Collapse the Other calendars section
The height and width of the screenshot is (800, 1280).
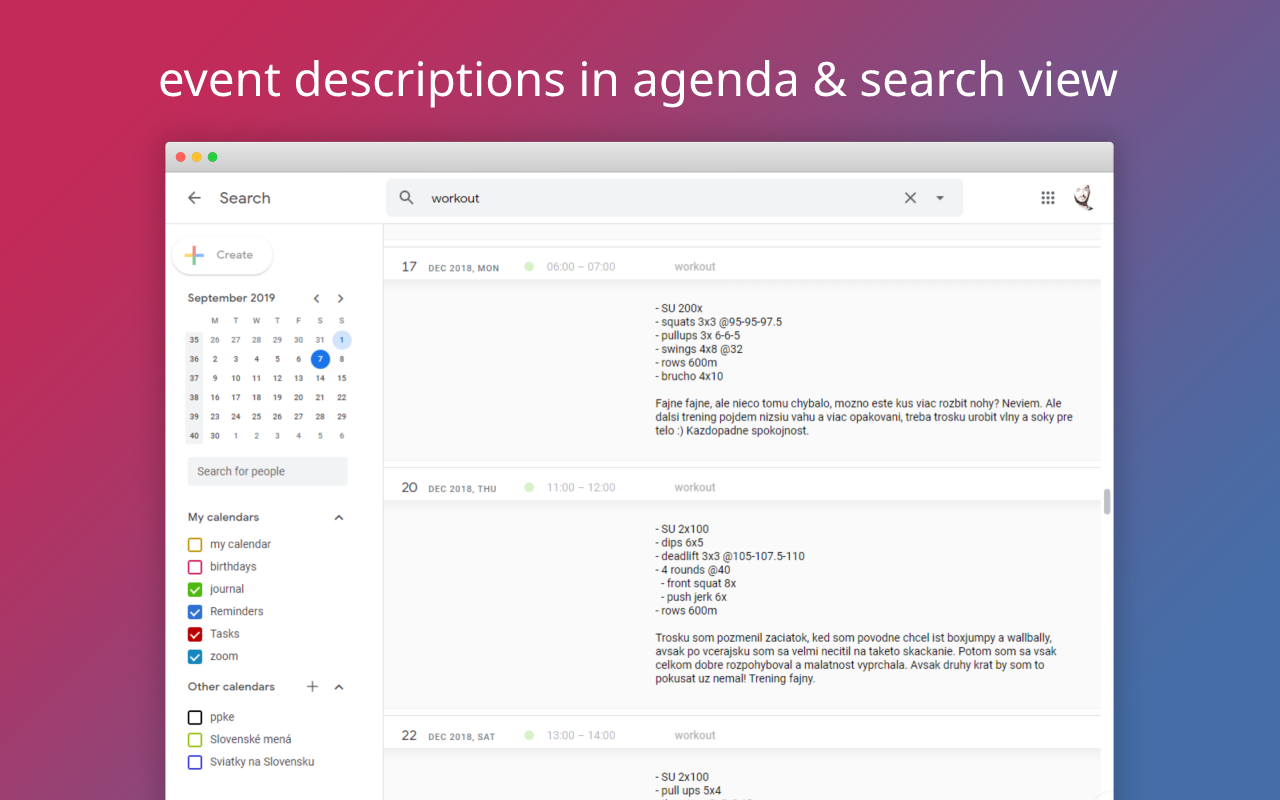339,687
